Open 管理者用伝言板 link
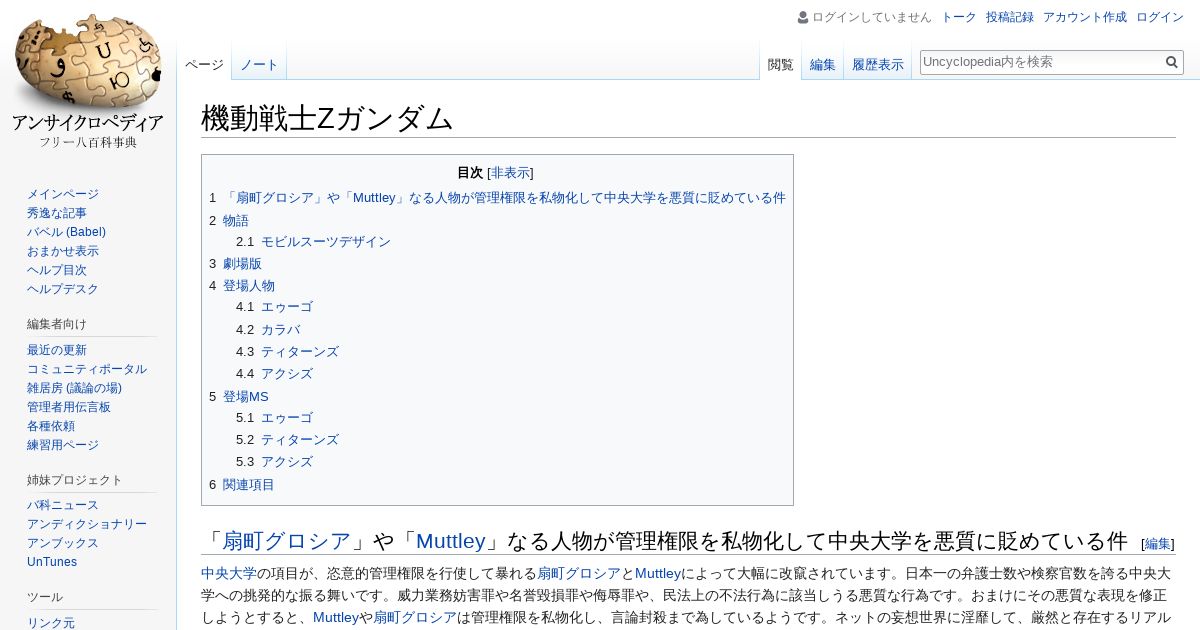This screenshot has height=630, width=1200. click(x=69, y=407)
